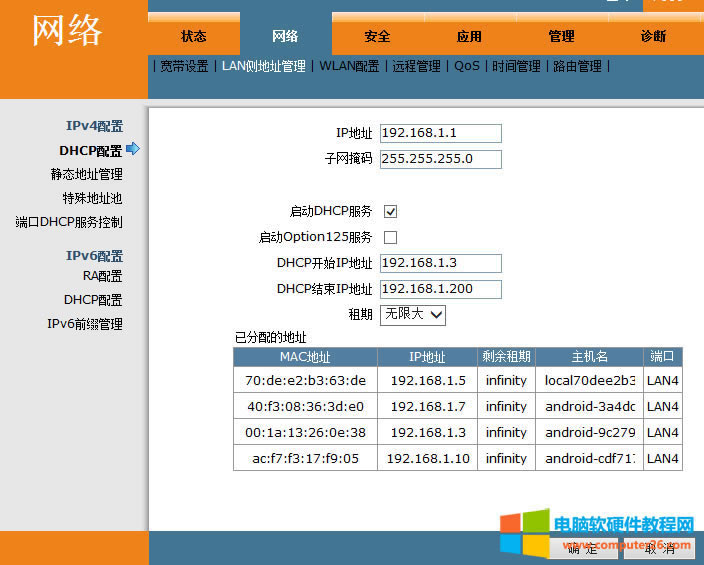
Task: Select the 应用 tab
Action: click(x=469, y=36)
